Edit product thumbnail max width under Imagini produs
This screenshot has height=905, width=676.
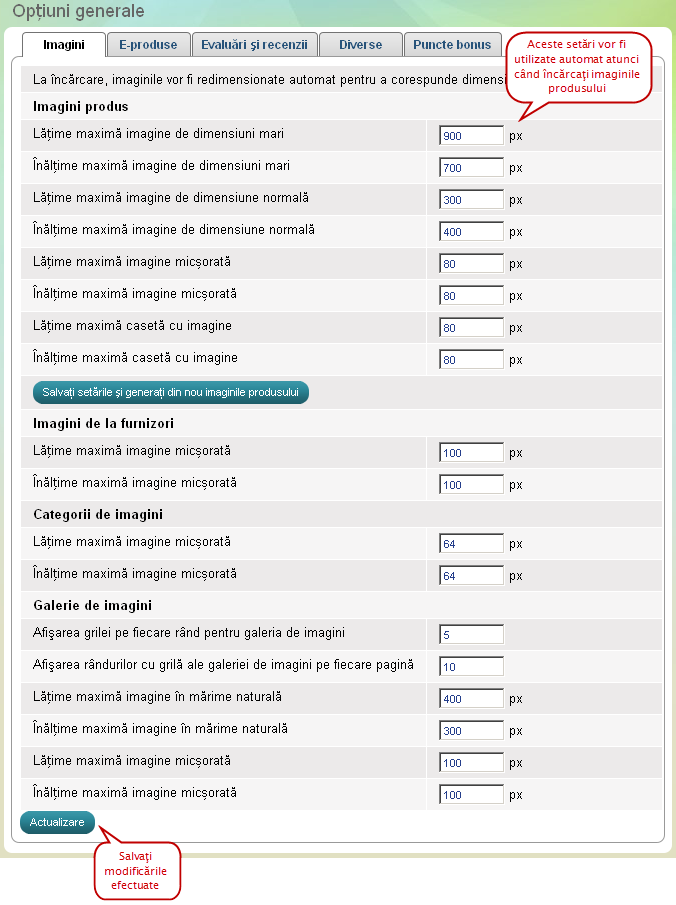coord(471,264)
